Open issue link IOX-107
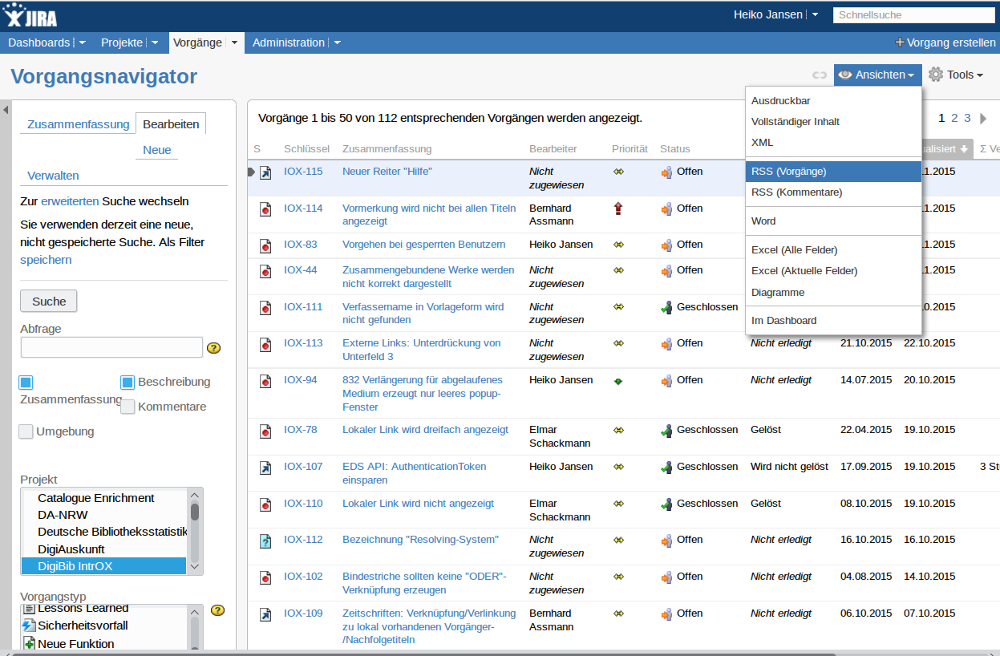1000x656 pixels. 303,467
